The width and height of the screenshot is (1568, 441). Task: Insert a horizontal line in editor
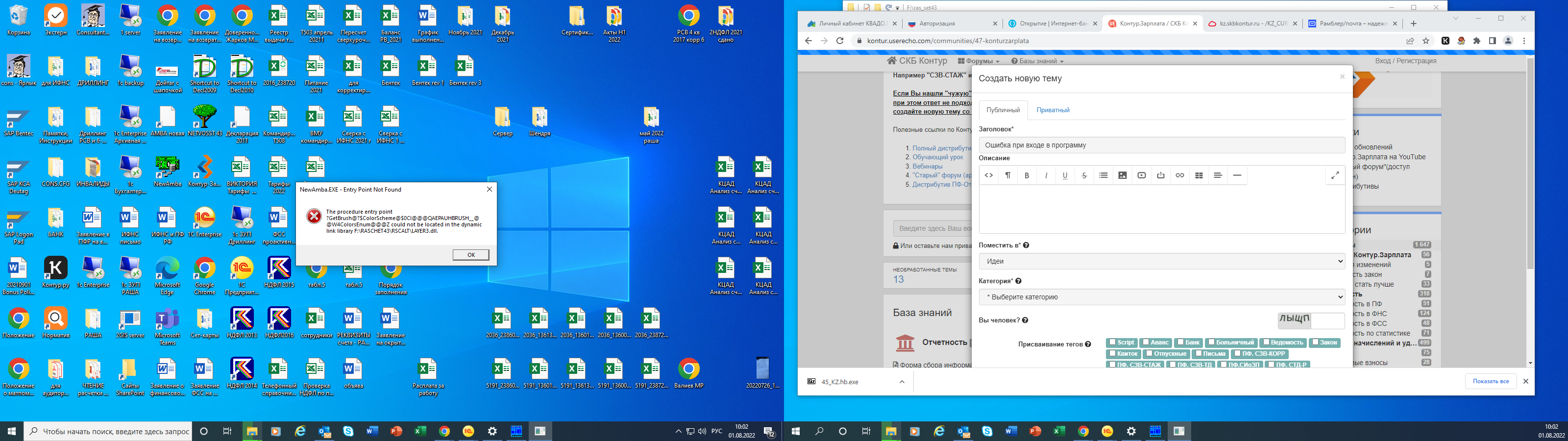(1237, 175)
